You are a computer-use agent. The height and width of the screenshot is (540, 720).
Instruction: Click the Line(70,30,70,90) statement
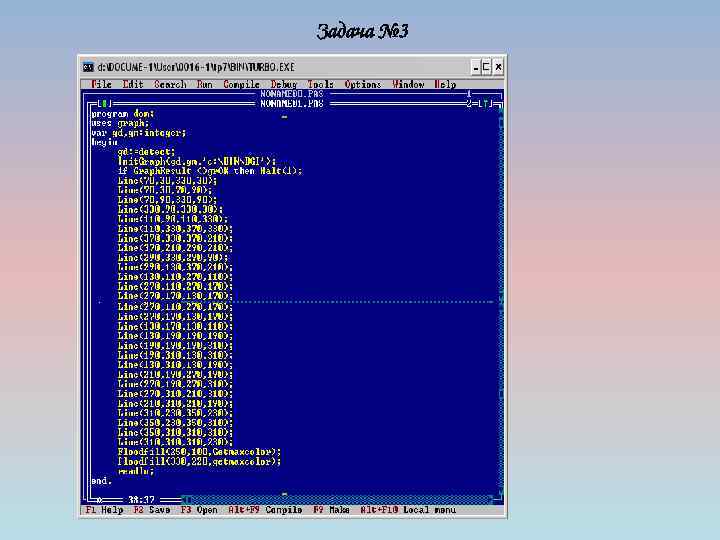165,190
